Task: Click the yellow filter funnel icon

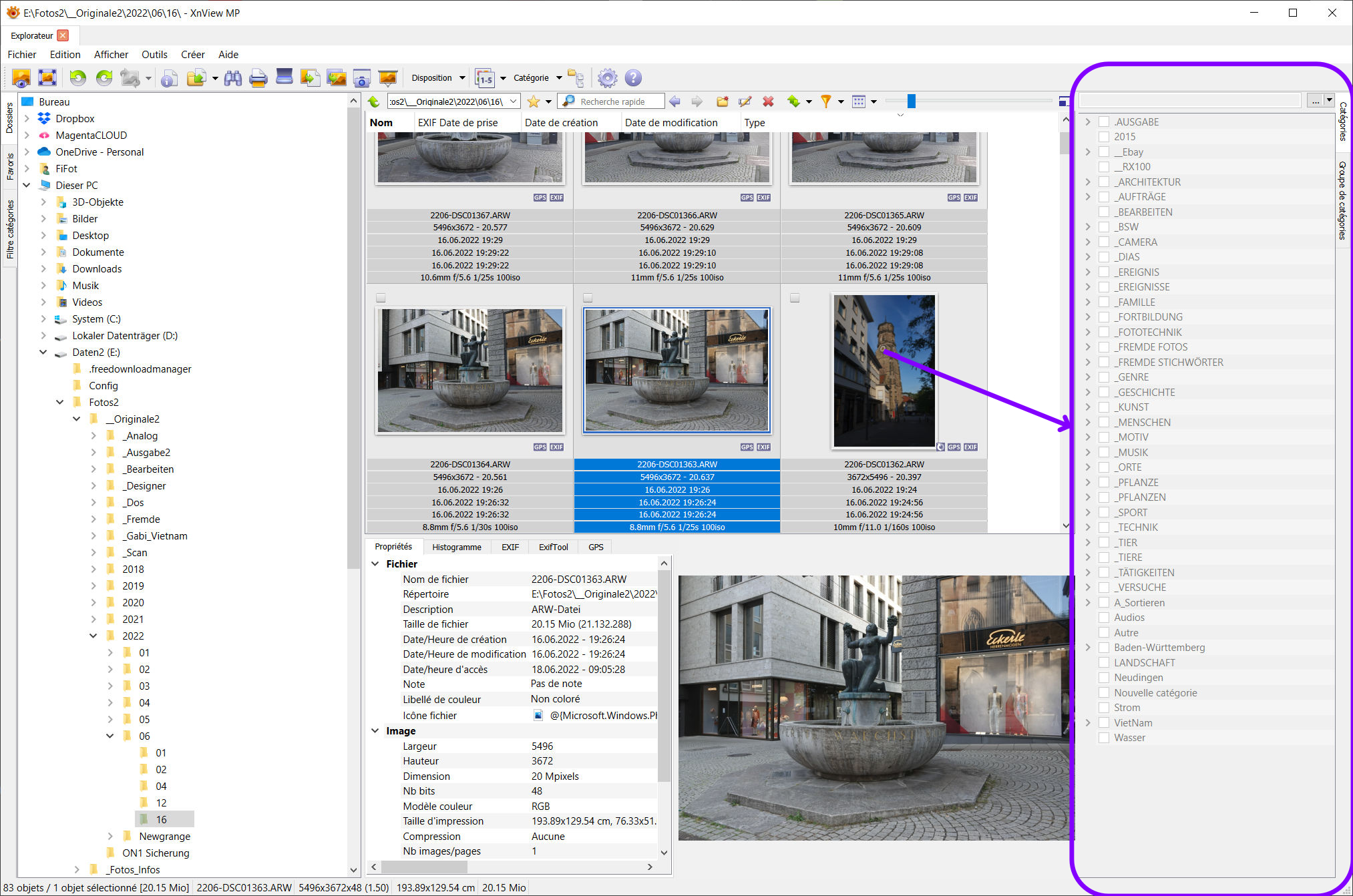Action: click(x=826, y=101)
